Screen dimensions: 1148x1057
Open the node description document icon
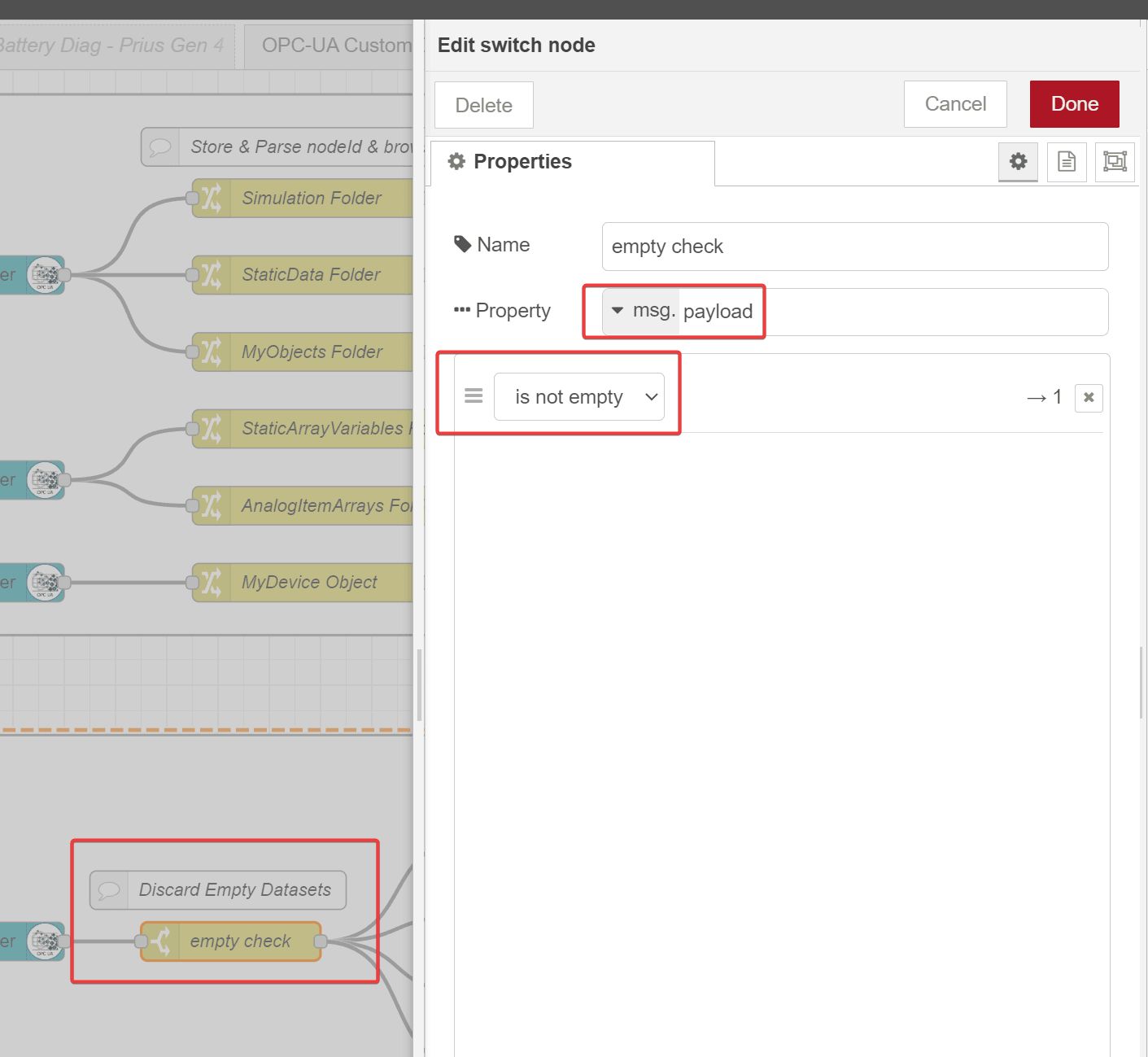[x=1066, y=162]
